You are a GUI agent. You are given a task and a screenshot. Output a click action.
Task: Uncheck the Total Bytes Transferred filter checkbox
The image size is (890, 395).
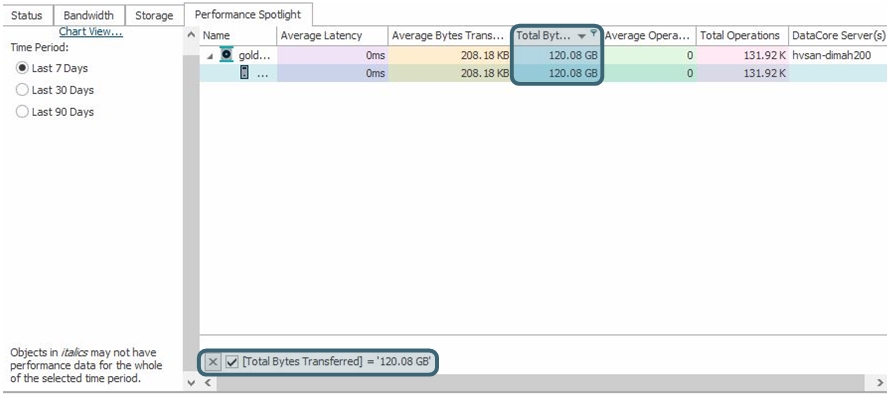tap(232, 362)
